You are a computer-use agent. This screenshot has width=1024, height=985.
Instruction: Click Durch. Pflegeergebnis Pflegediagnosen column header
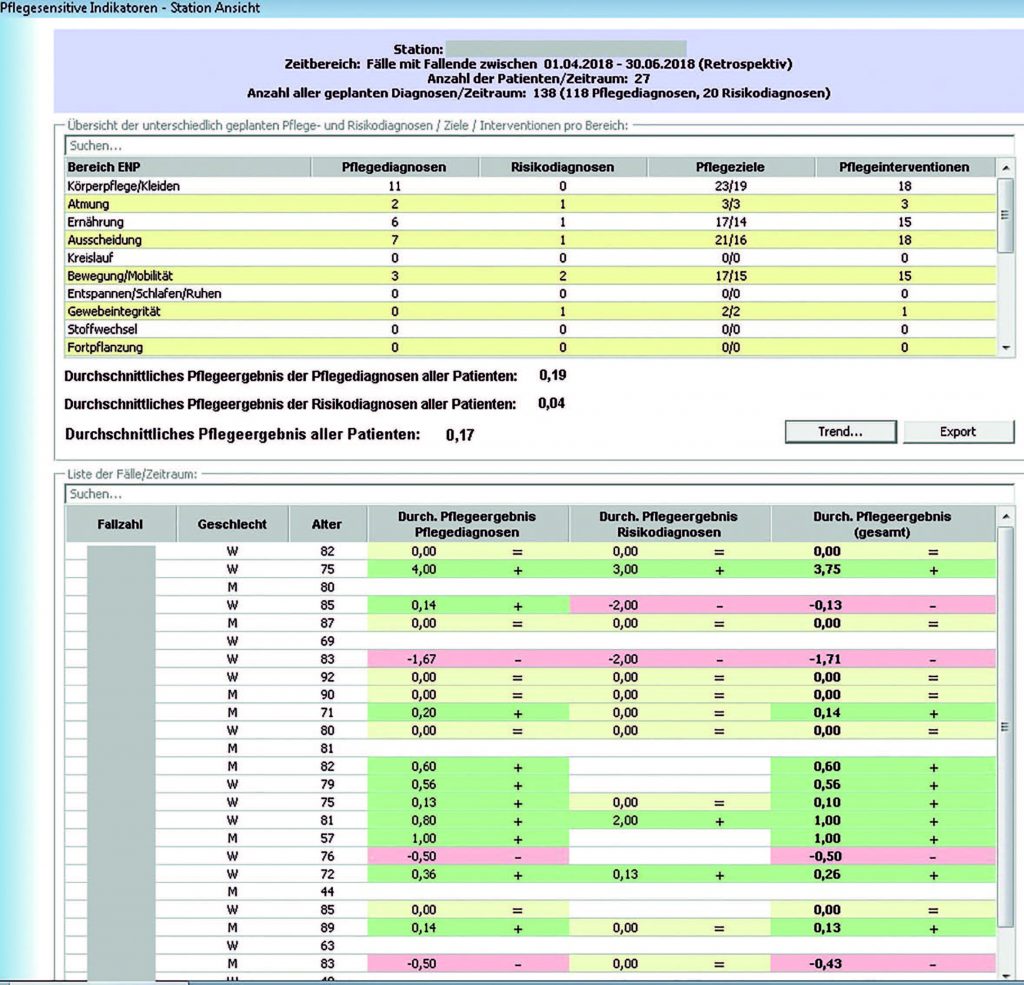[x=467, y=524]
